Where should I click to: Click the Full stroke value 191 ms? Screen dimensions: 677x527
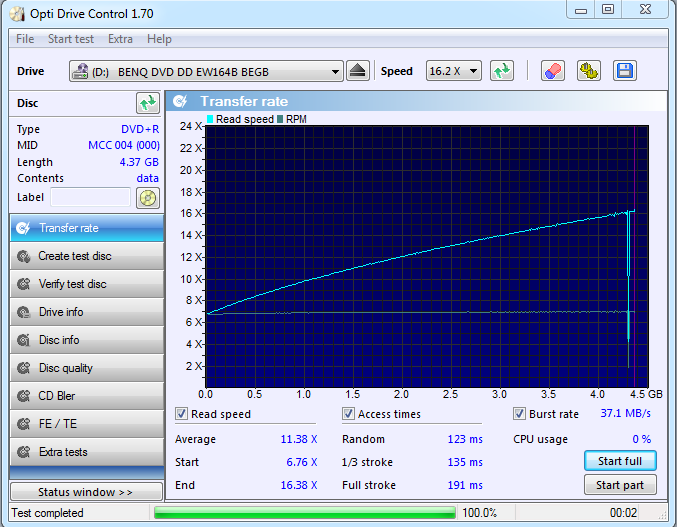pos(465,485)
